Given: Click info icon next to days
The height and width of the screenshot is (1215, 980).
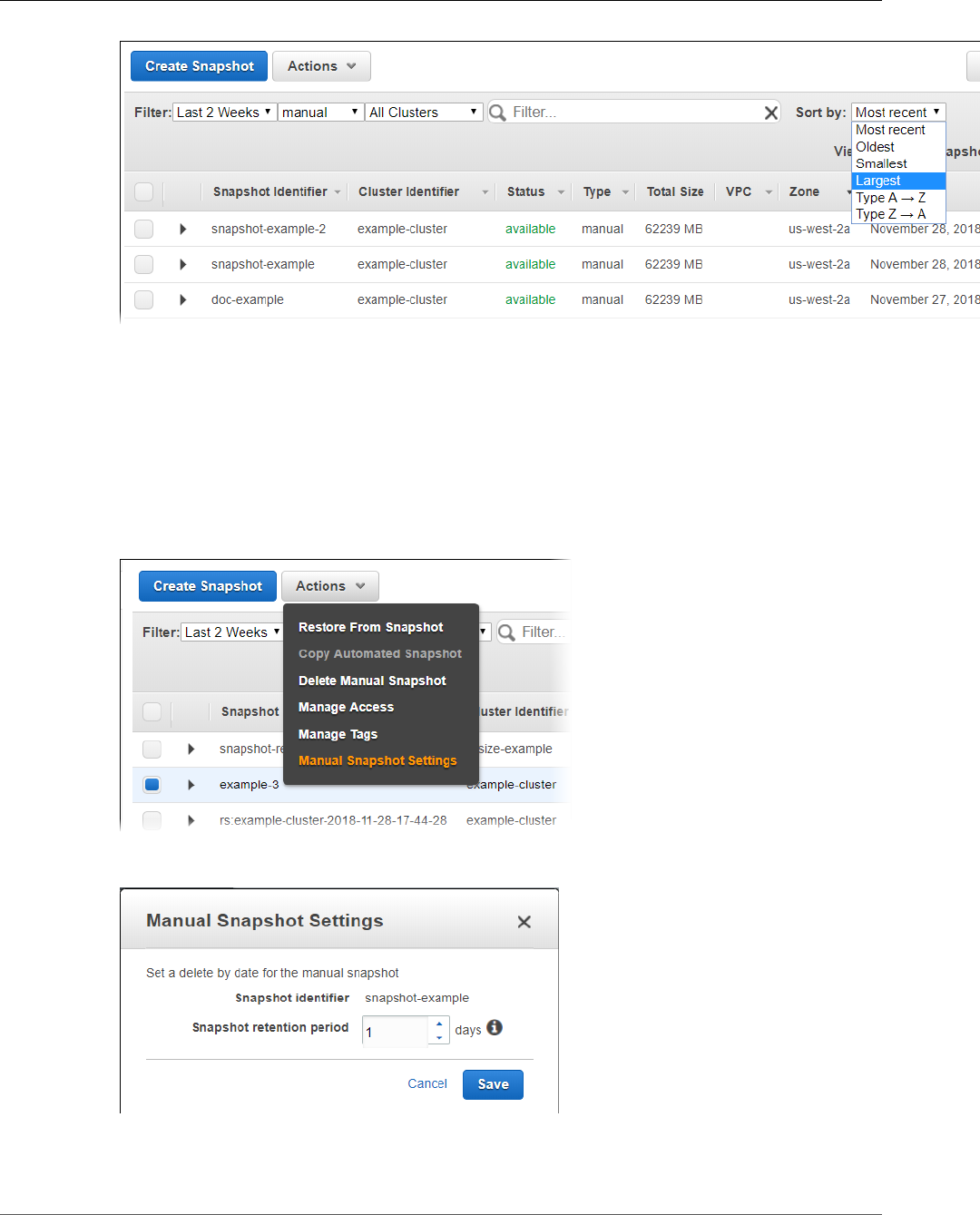Looking at the screenshot, I should point(495,1027).
